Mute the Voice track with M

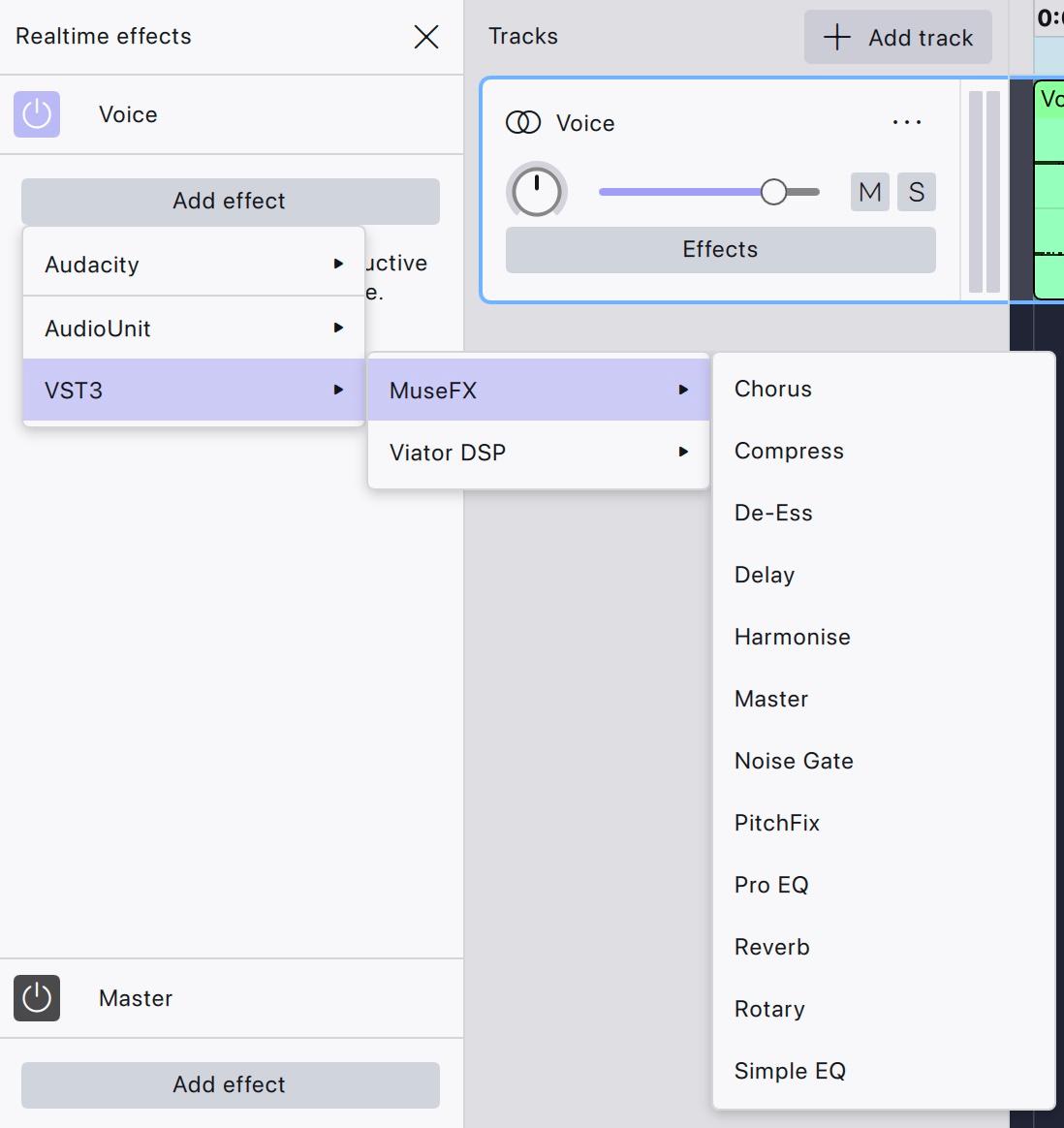point(870,191)
